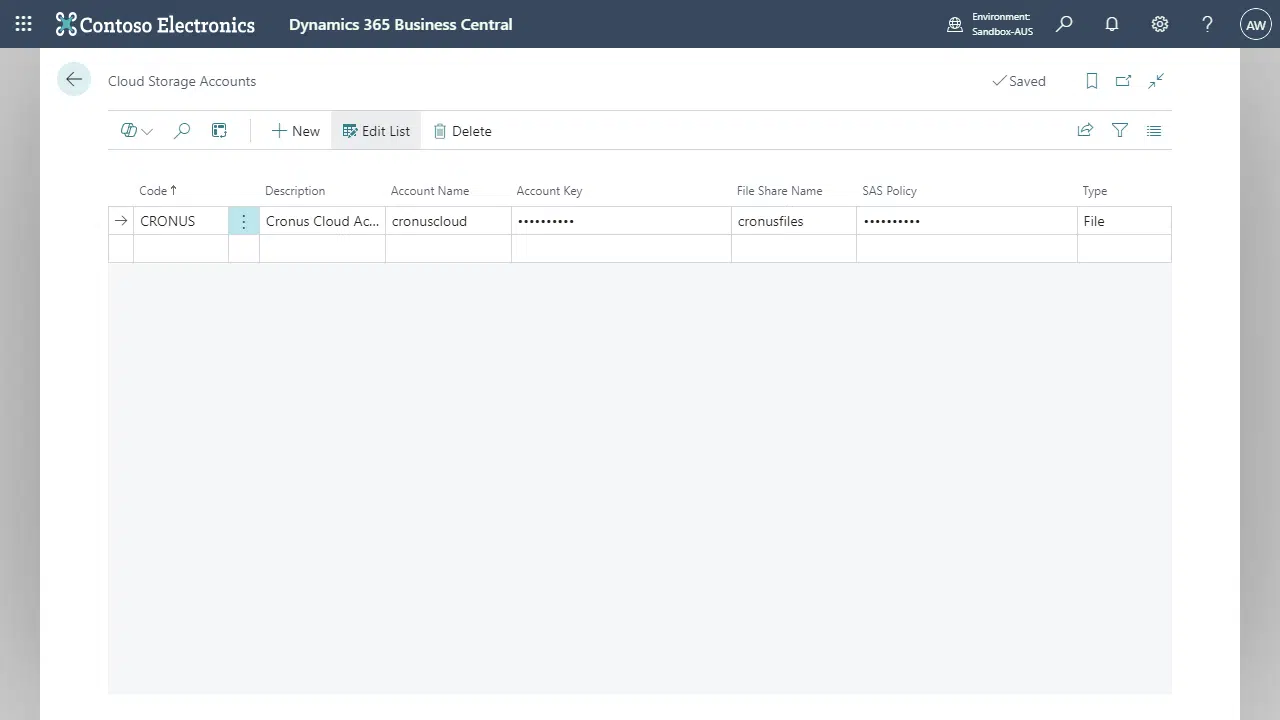Click the Cloud Storage Accounts page title

182,81
